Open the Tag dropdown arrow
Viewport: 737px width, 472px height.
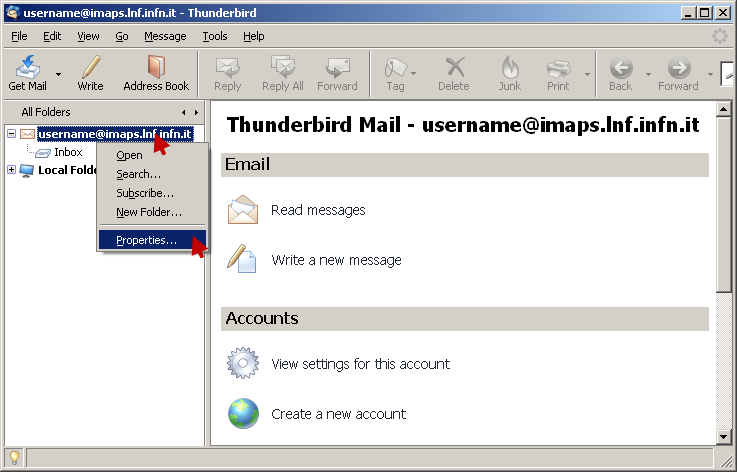coord(414,74)
